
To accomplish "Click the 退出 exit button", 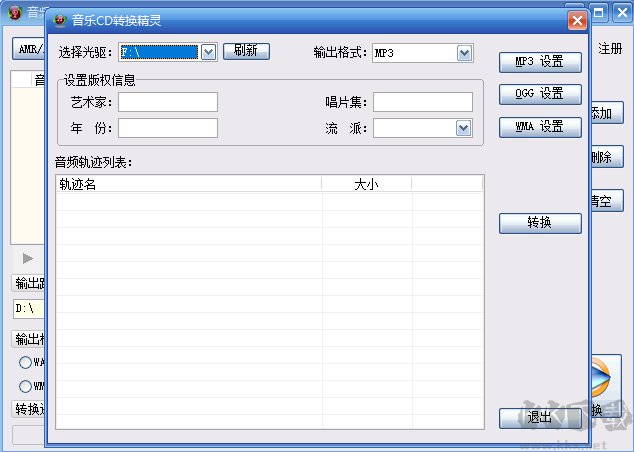I will coord(540,418).
